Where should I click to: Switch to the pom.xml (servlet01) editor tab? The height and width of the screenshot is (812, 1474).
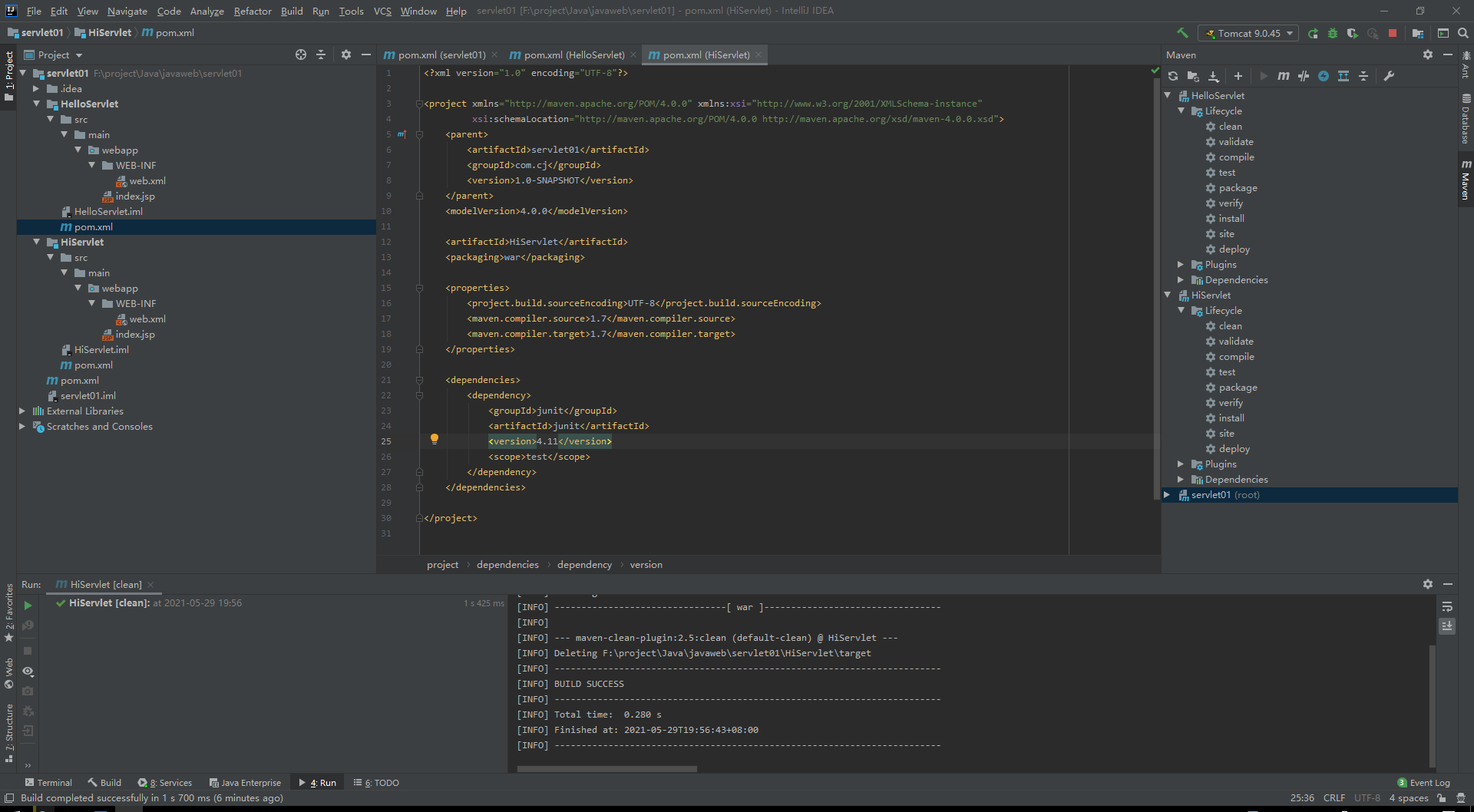(x=440, y=54)
